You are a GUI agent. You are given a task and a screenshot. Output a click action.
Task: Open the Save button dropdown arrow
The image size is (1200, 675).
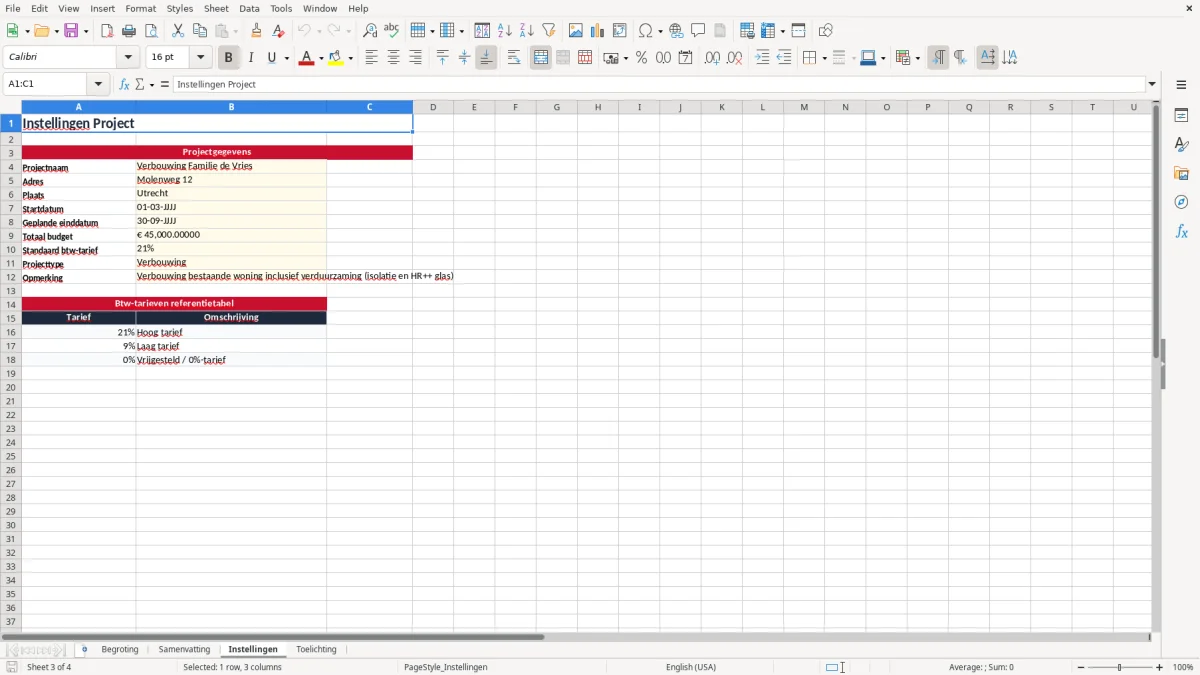click(x=85, y=31)
